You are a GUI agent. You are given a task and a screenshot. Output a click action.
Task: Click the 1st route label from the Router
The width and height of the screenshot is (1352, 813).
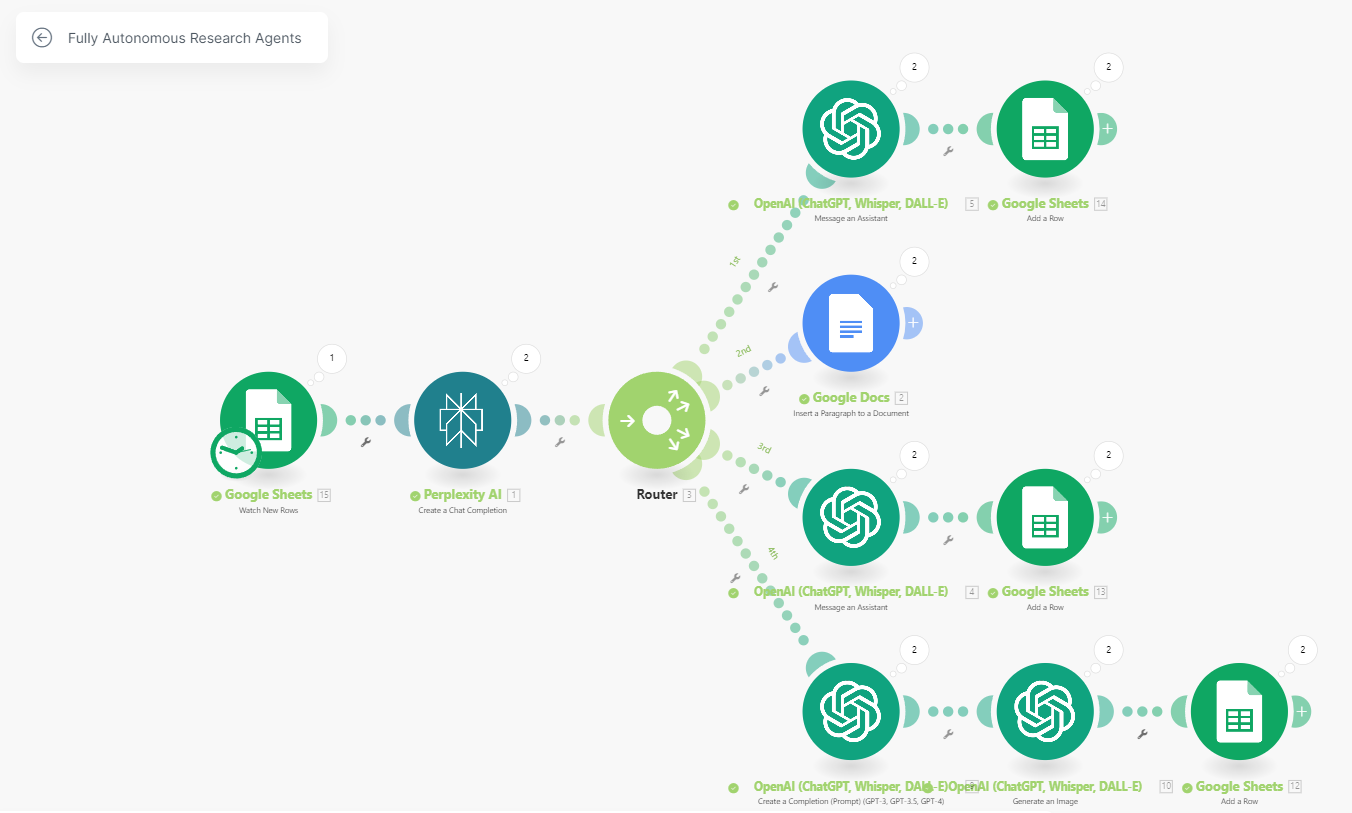733,262
